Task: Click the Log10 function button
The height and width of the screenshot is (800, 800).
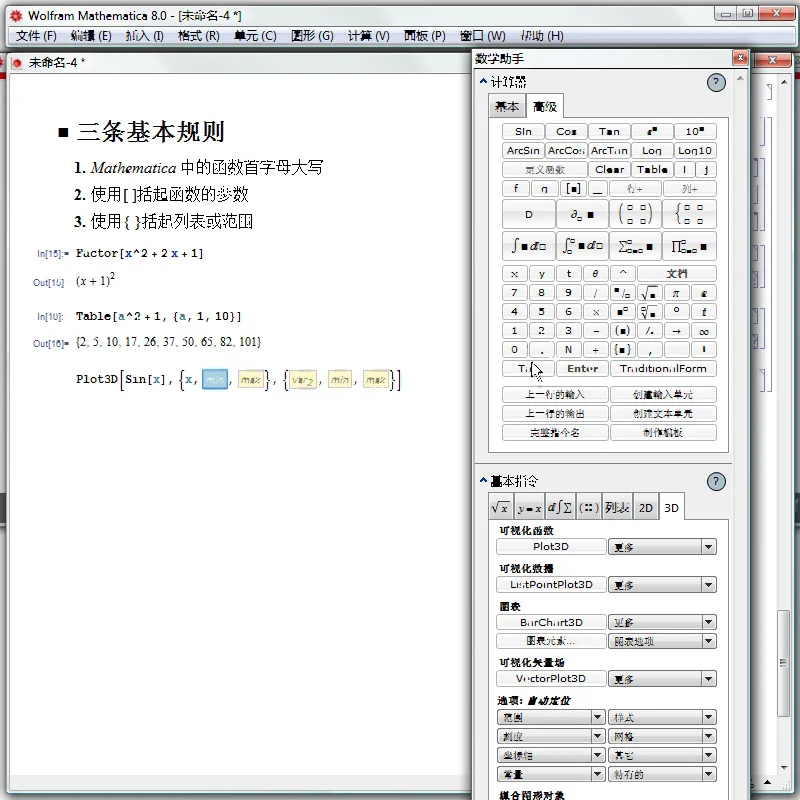Action: coord(695,151)
